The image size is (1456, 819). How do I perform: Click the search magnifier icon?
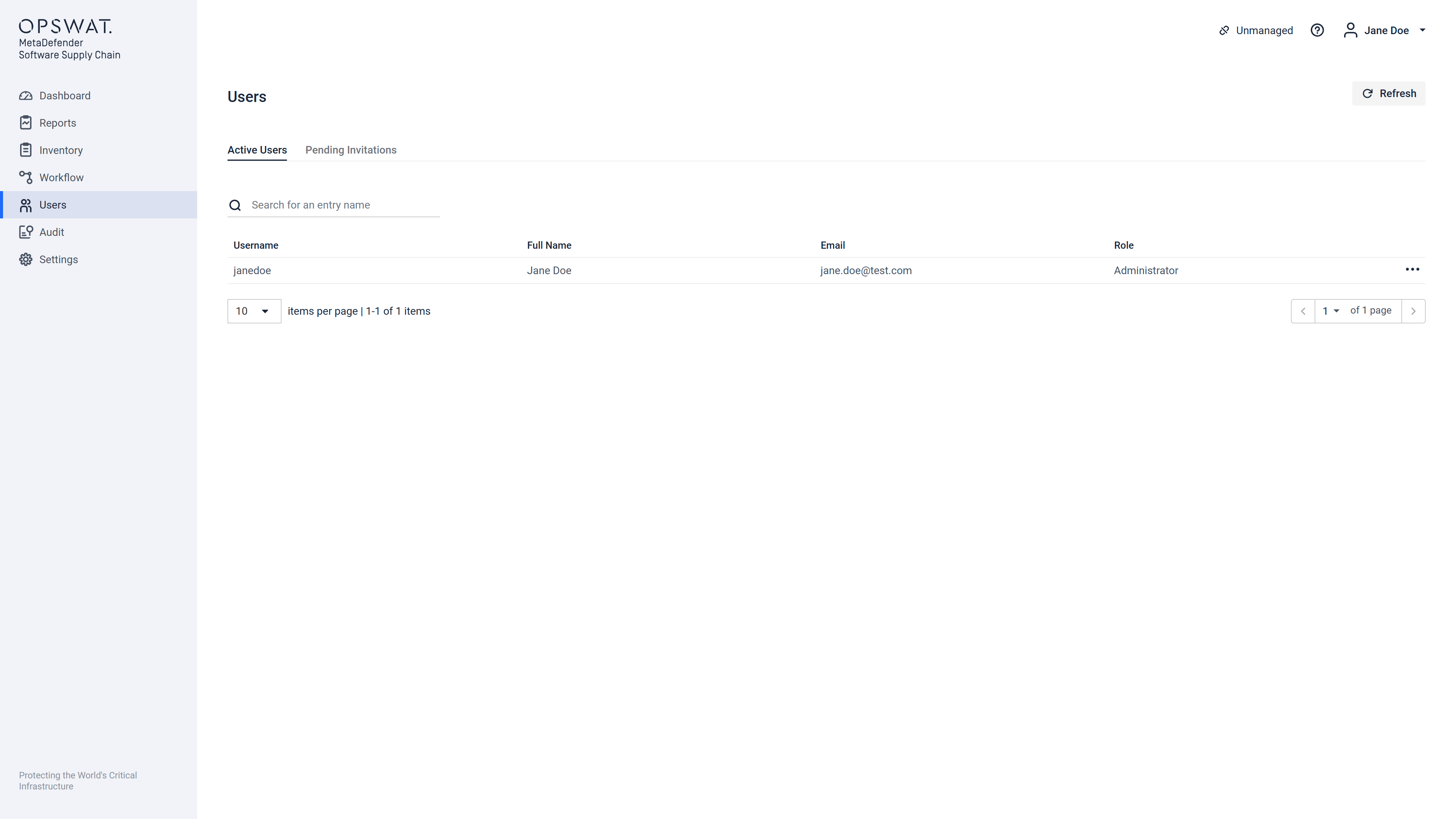[x=235, y=205]
